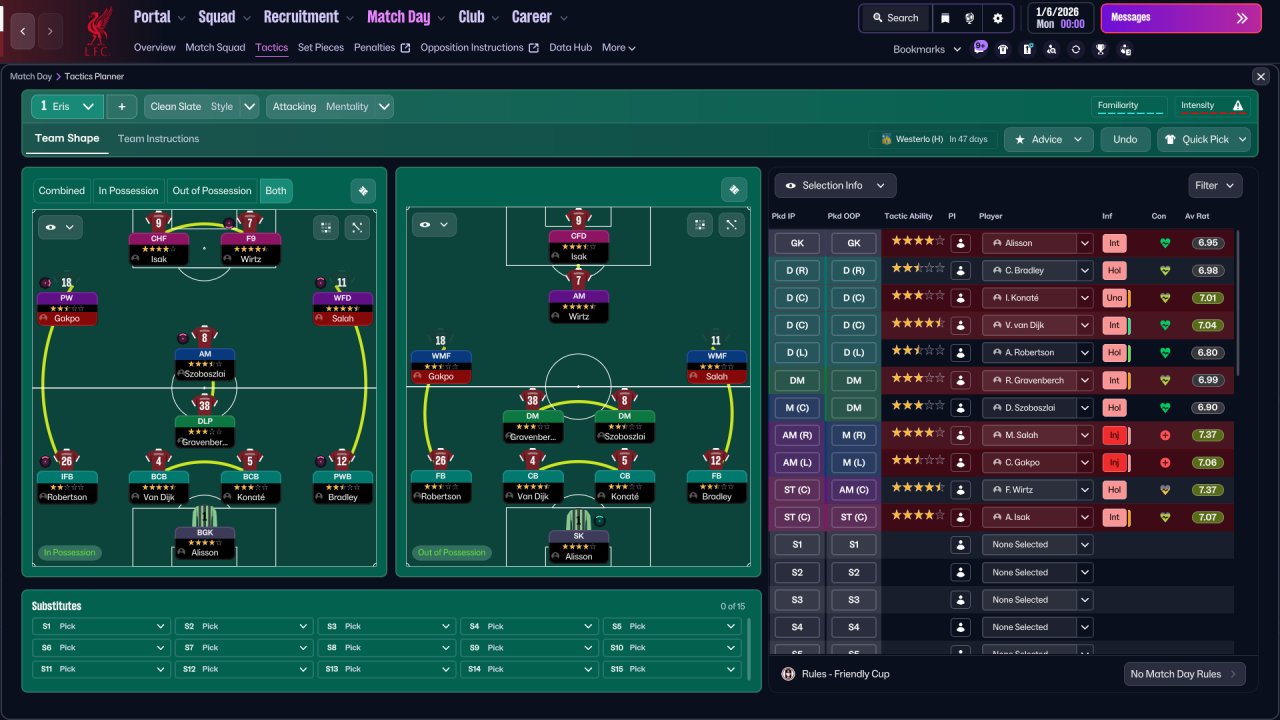Image resolution: width=1280 pixels, height=720 pixels.
Task: Open the Eris tactic dropdown
Action: [67, 106]
